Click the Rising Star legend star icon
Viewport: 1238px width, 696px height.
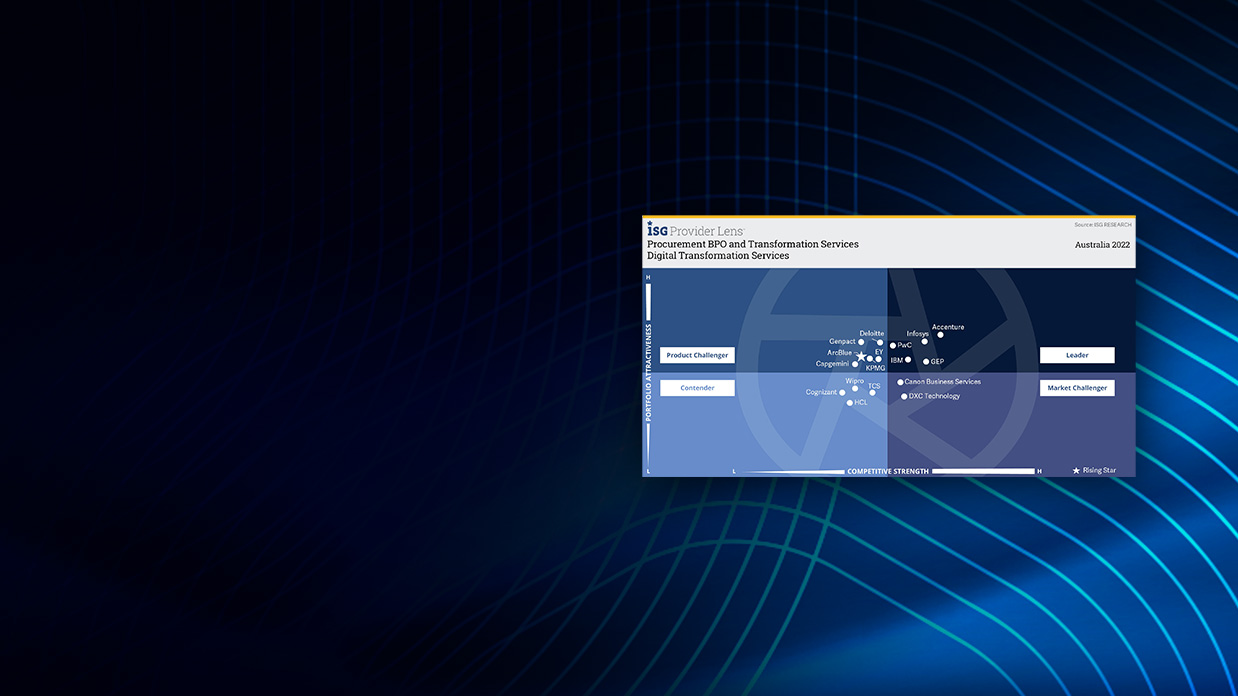1076,470
